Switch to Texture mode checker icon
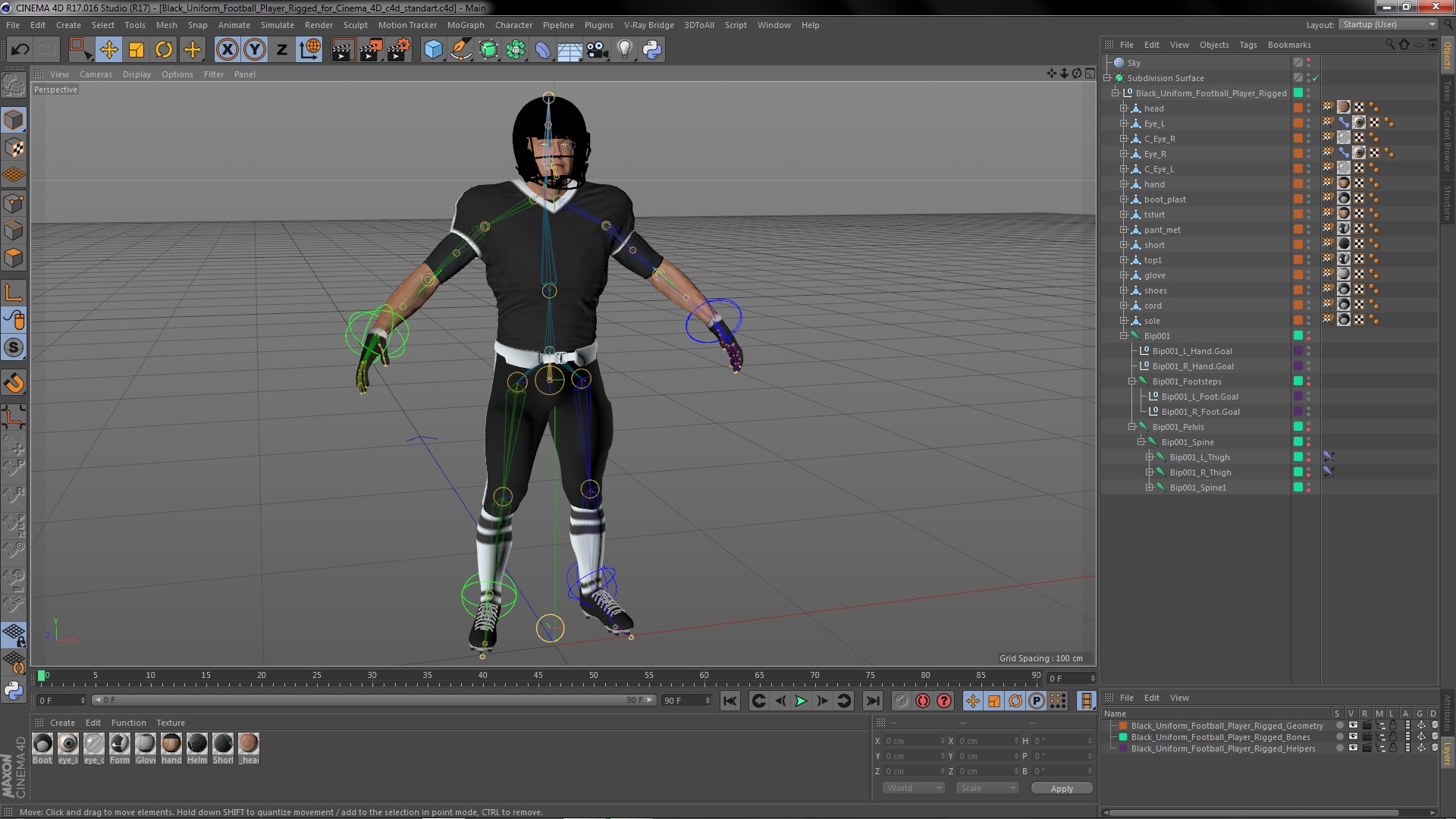Screen dimensions: 1456x819 [14, 148]
